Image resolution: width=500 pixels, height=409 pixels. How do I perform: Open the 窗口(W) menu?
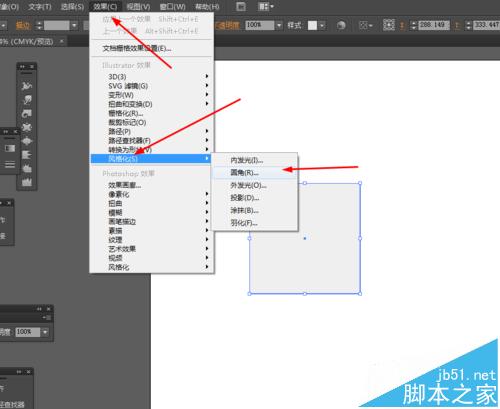coord(172,7)
